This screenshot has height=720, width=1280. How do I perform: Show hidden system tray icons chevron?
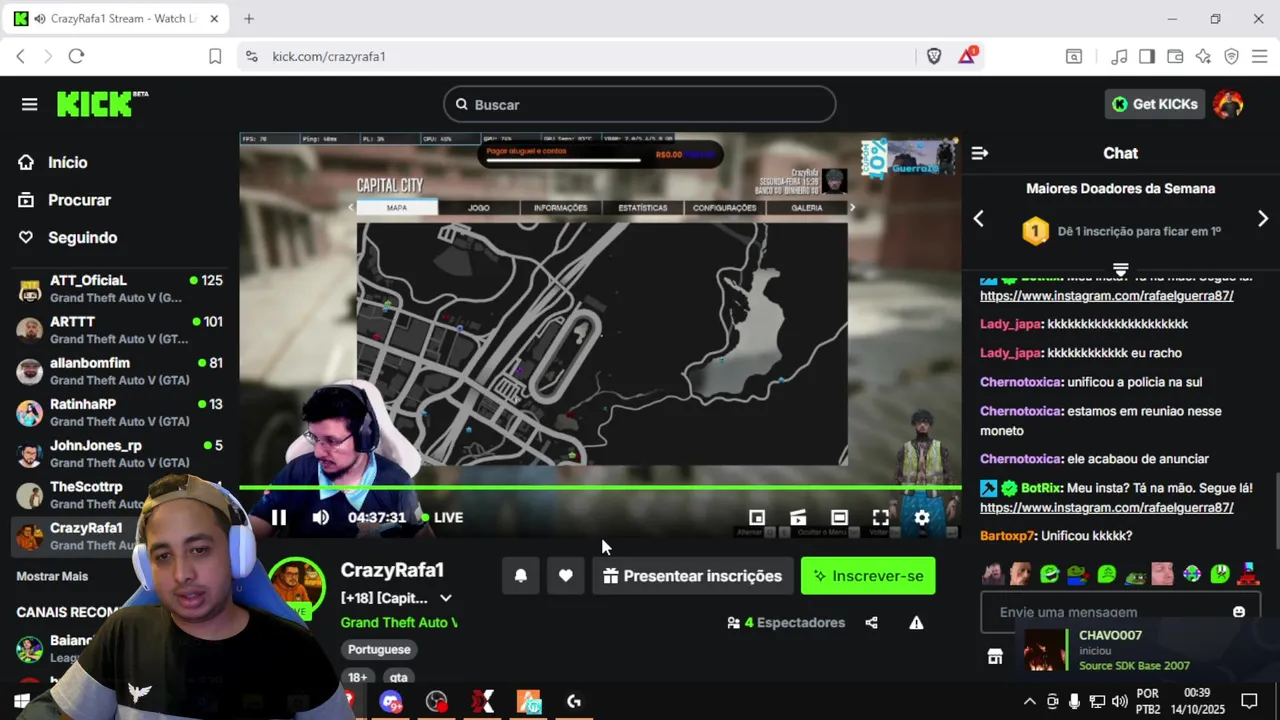[1029, 701]
